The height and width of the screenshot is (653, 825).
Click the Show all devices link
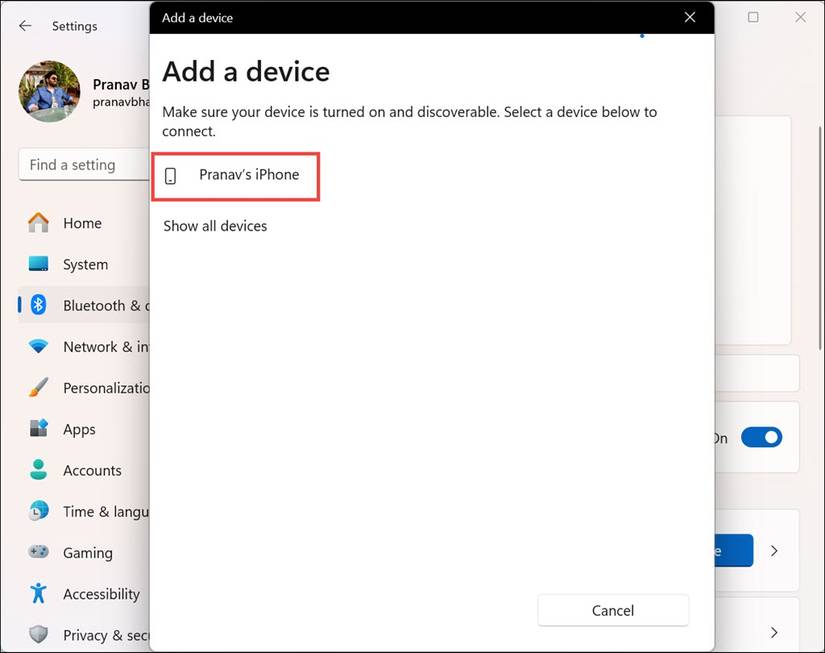point(214,225)
